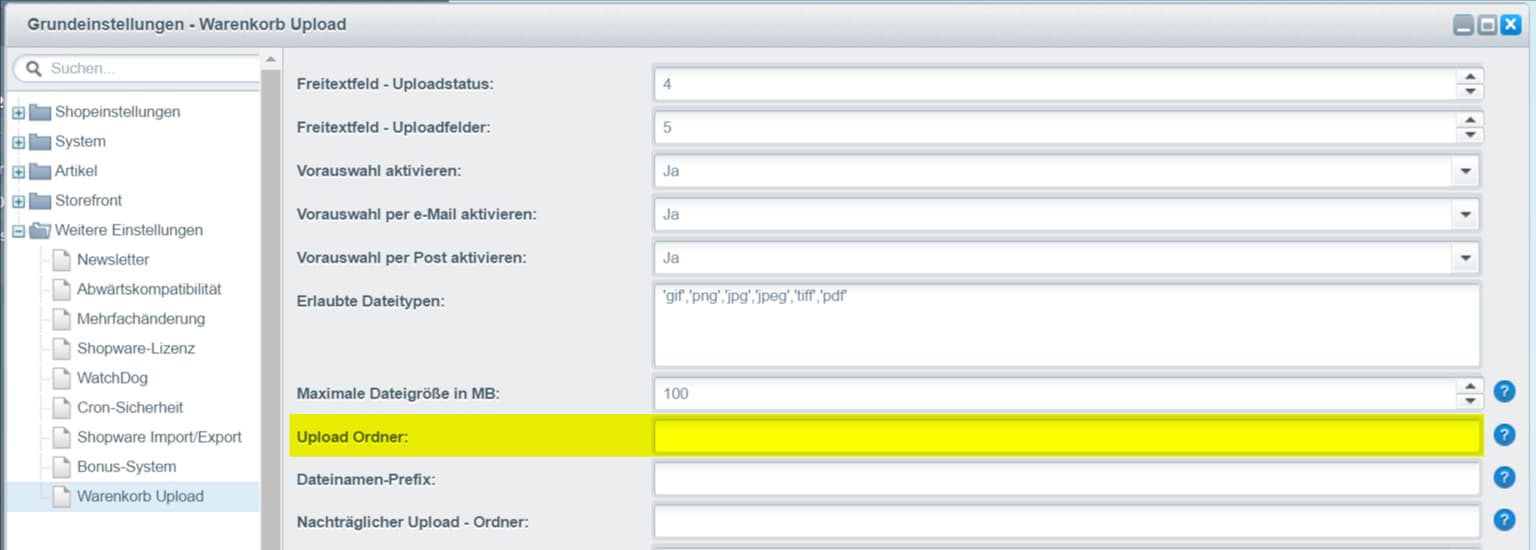Minimize the Grundeinstellungen window

(x=1464, y=26)
